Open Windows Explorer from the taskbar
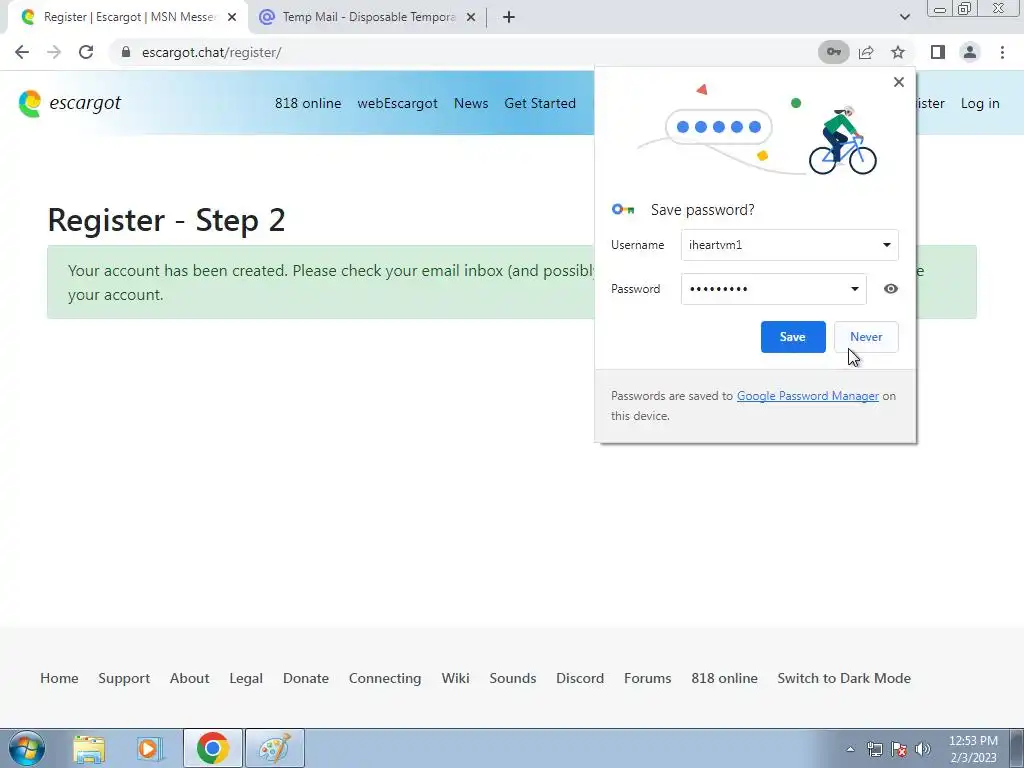Screen dimensions: 1024x768 pos(89,748)
